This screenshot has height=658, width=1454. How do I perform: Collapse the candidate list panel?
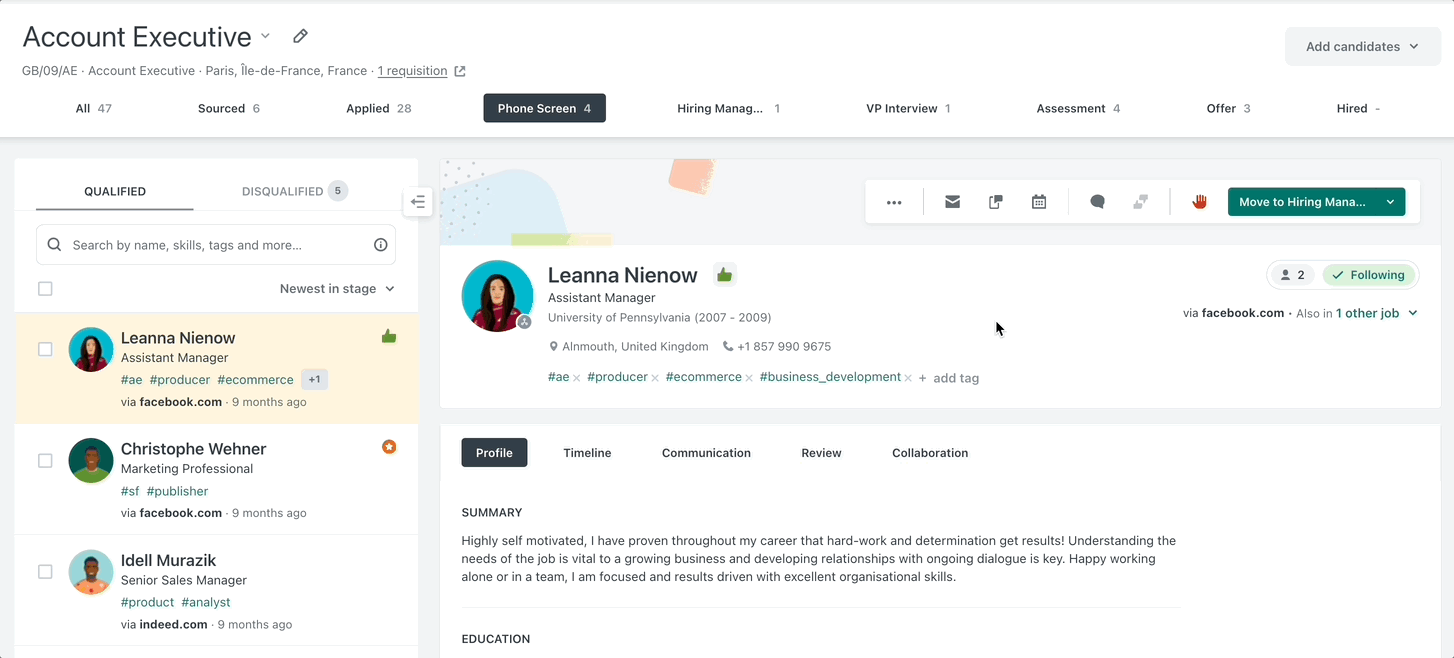pos(418,202)
